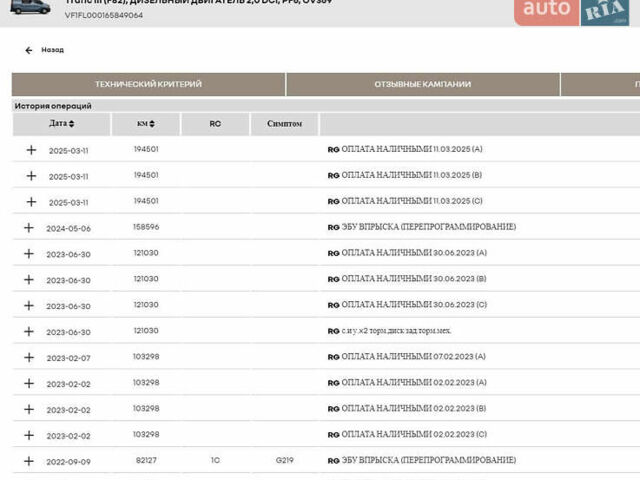Click date 2024-05-06 cell

[x=68, y=229]
